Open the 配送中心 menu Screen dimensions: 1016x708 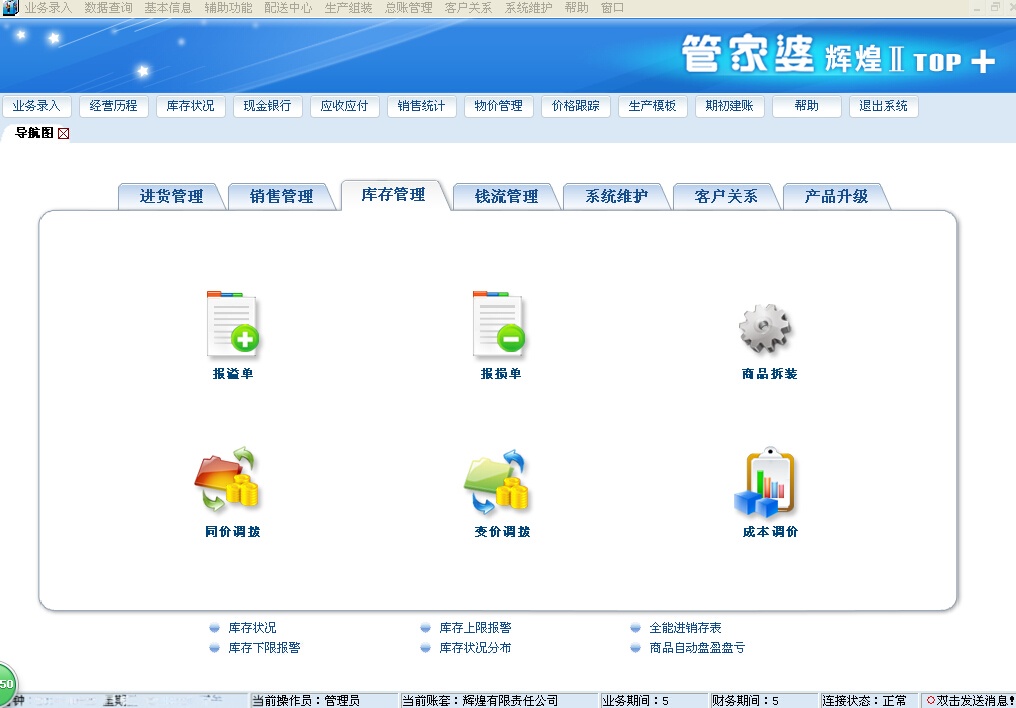click(x=289, y=7)
